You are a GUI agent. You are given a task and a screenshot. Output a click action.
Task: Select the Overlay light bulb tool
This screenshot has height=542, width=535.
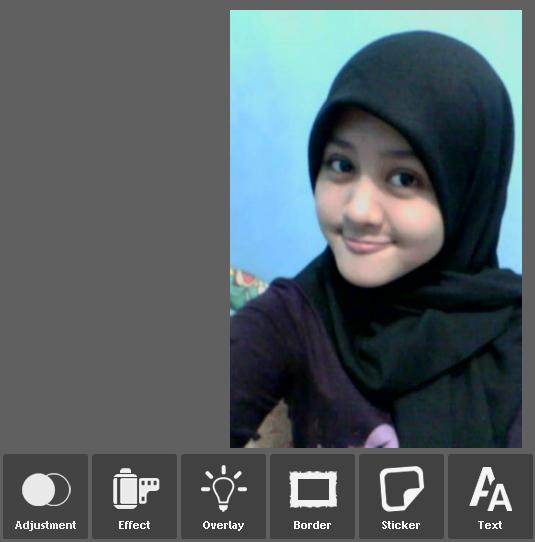tap(223, 496)
